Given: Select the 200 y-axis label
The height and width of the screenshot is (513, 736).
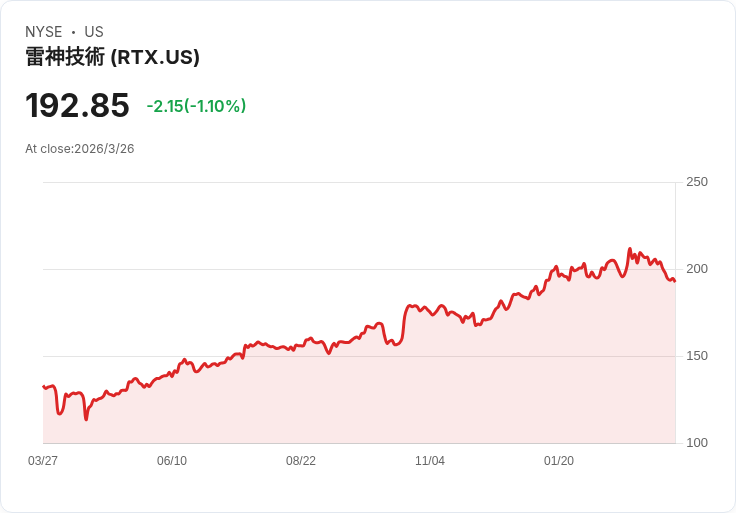Looking at the screenshot, I should coord(697,269).
